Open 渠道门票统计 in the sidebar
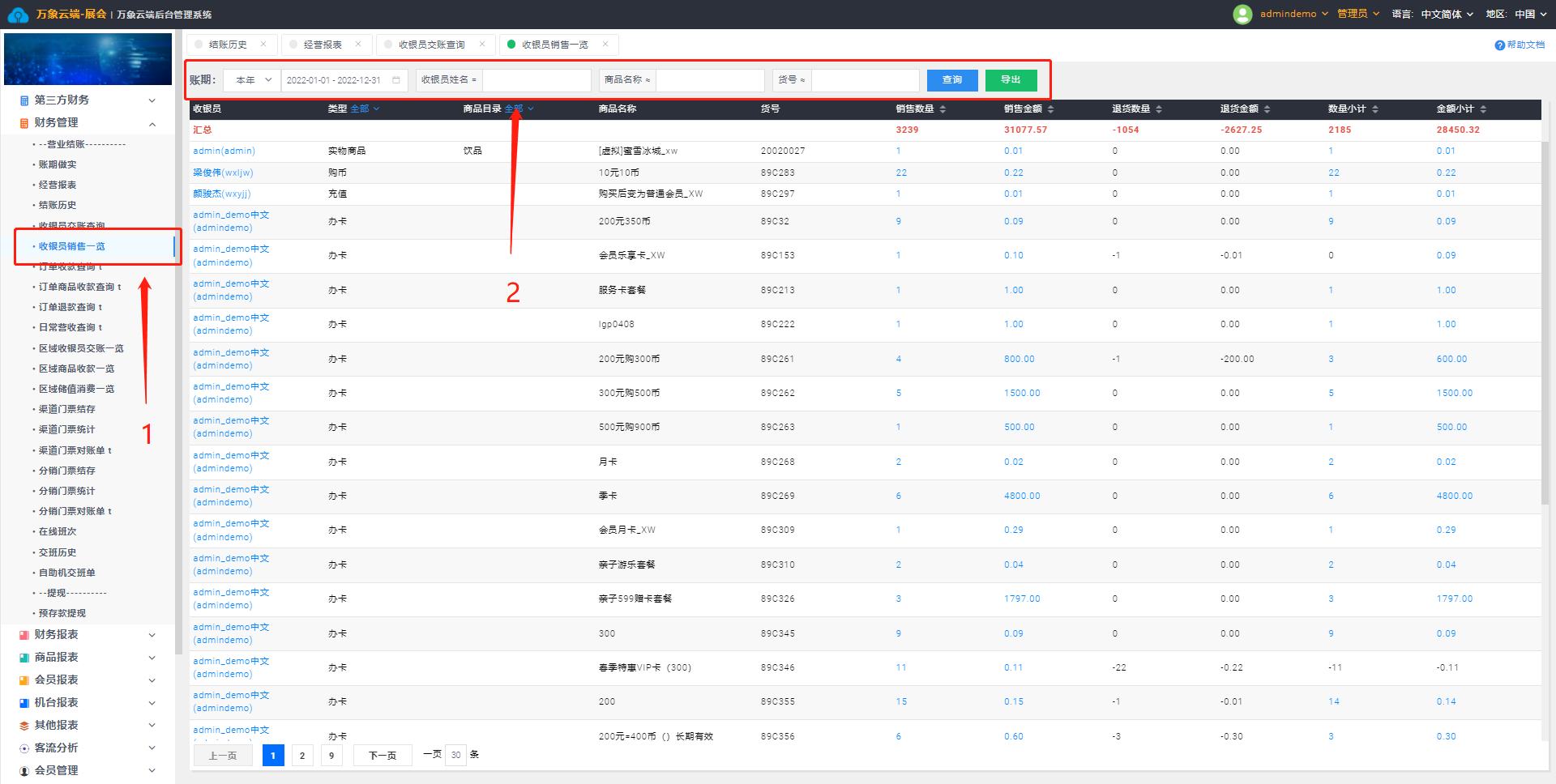The width and height of the screenshot is (1556, 784). [x=66, y=430]
